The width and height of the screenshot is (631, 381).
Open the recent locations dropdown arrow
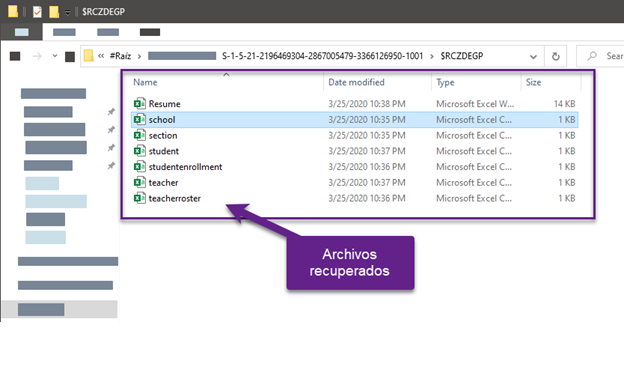(55, 56)
